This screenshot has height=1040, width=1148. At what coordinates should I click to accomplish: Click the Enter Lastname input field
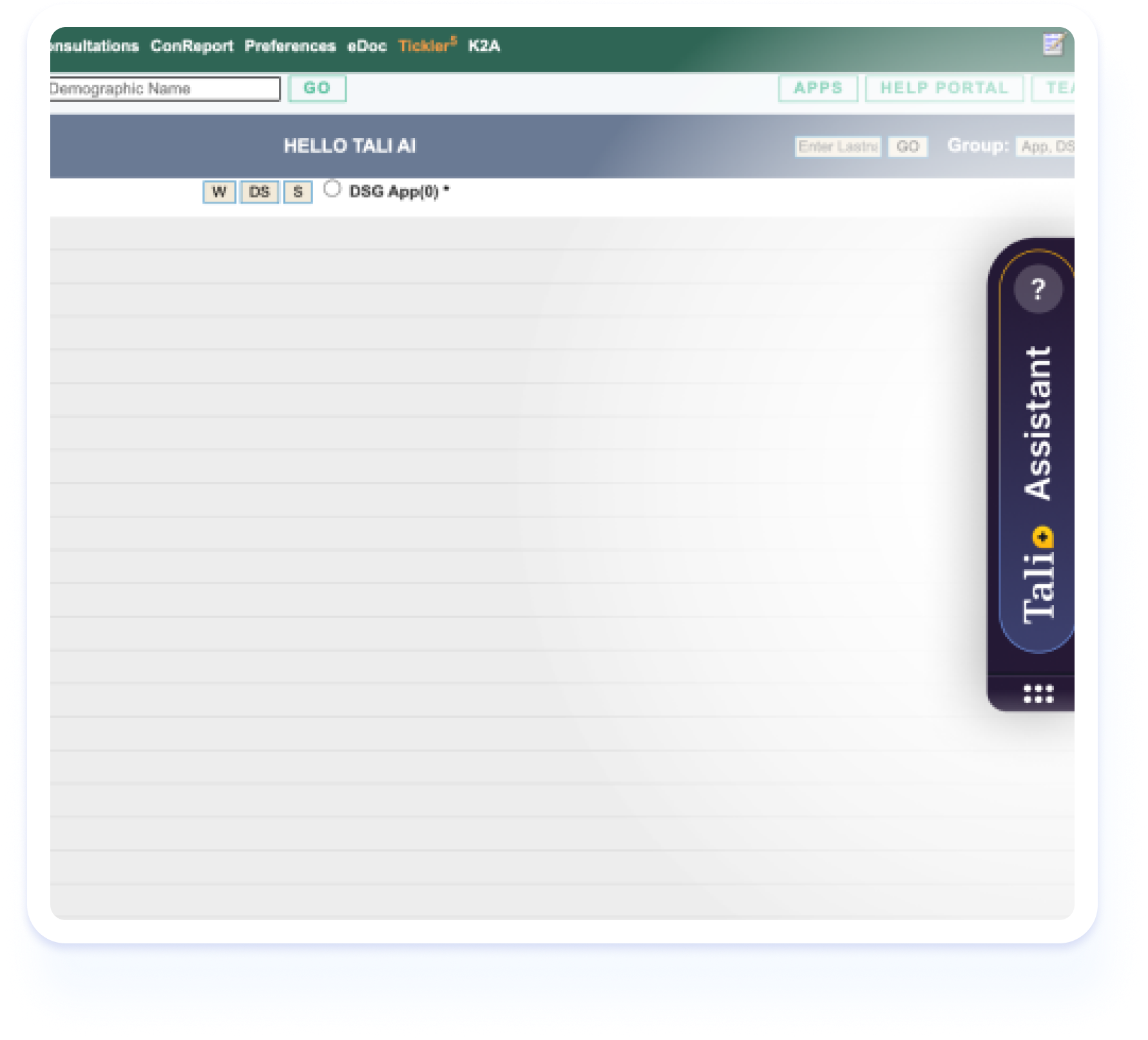(837, 147)
